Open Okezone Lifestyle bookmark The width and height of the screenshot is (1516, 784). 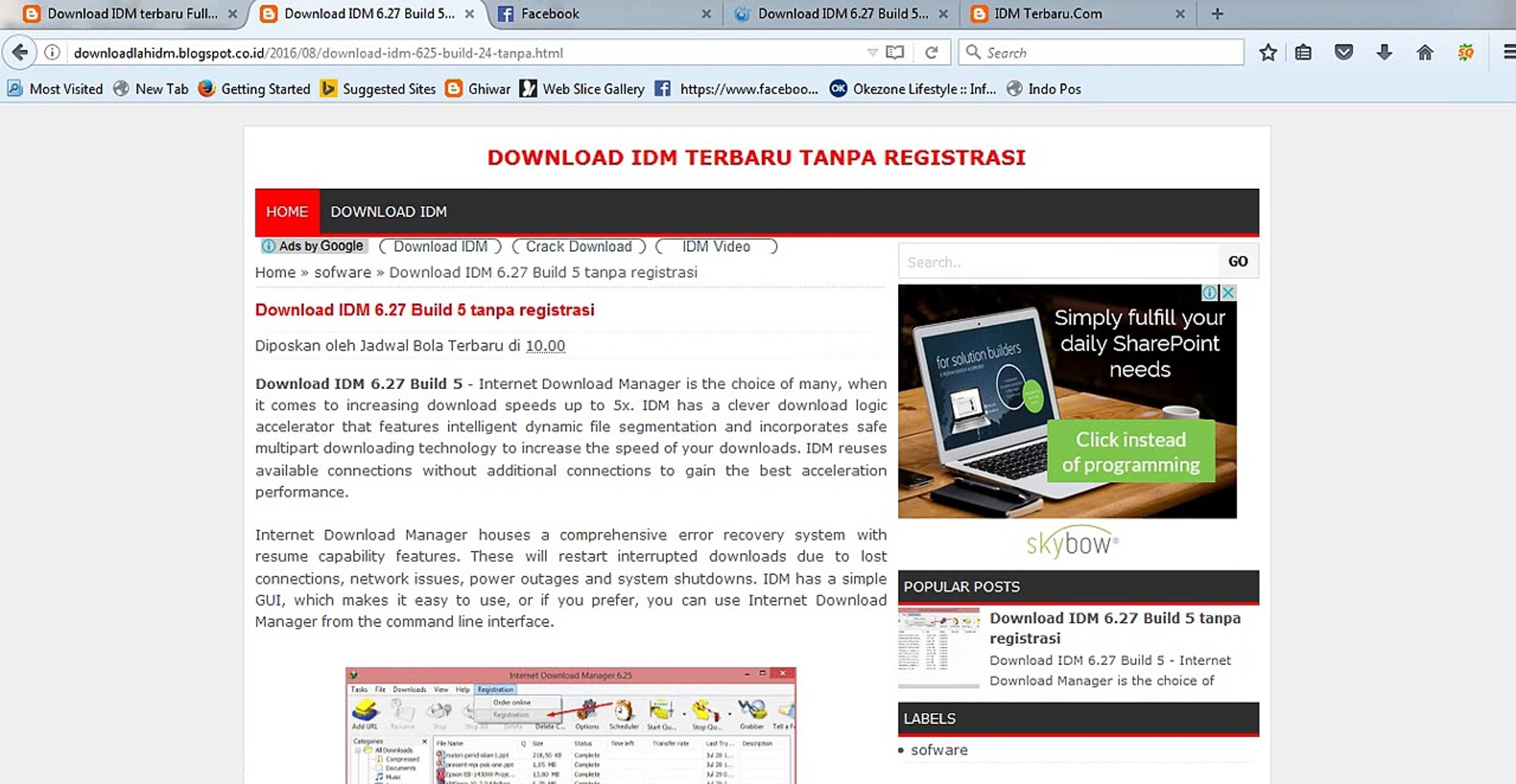coord(913,89)
